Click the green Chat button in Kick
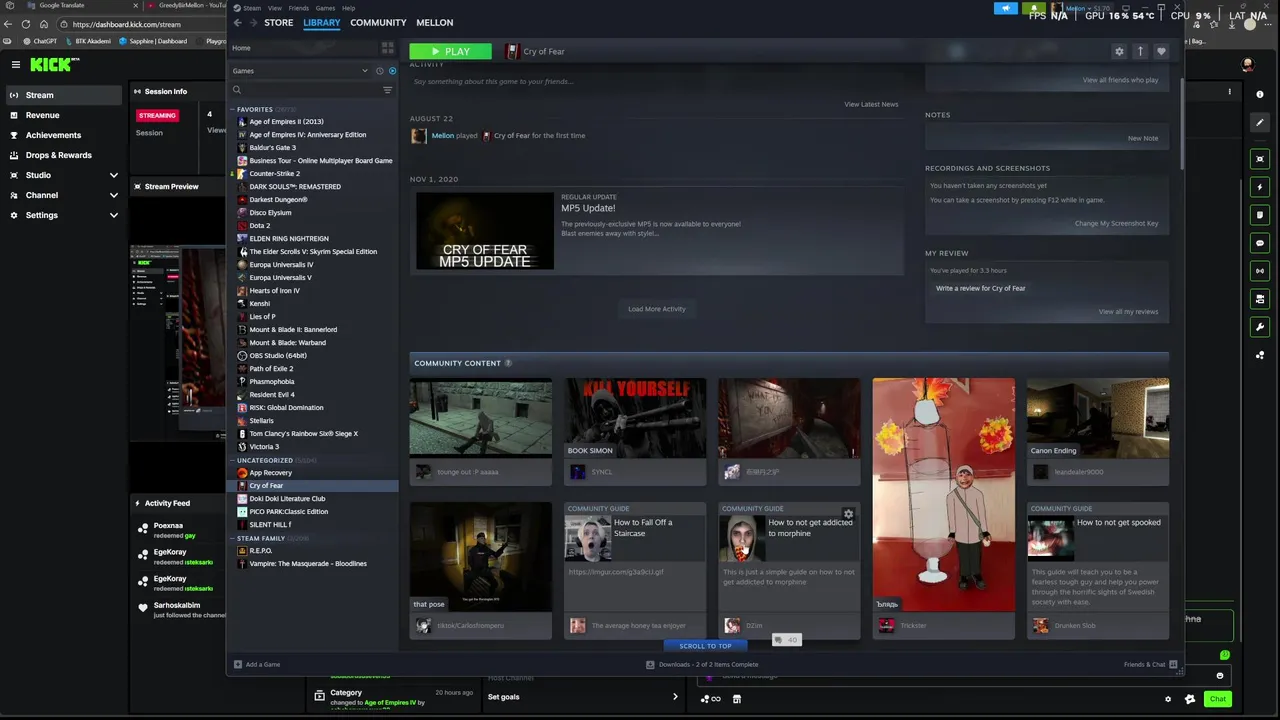Screen dimensions: 1280x720 pos(1218,699)
